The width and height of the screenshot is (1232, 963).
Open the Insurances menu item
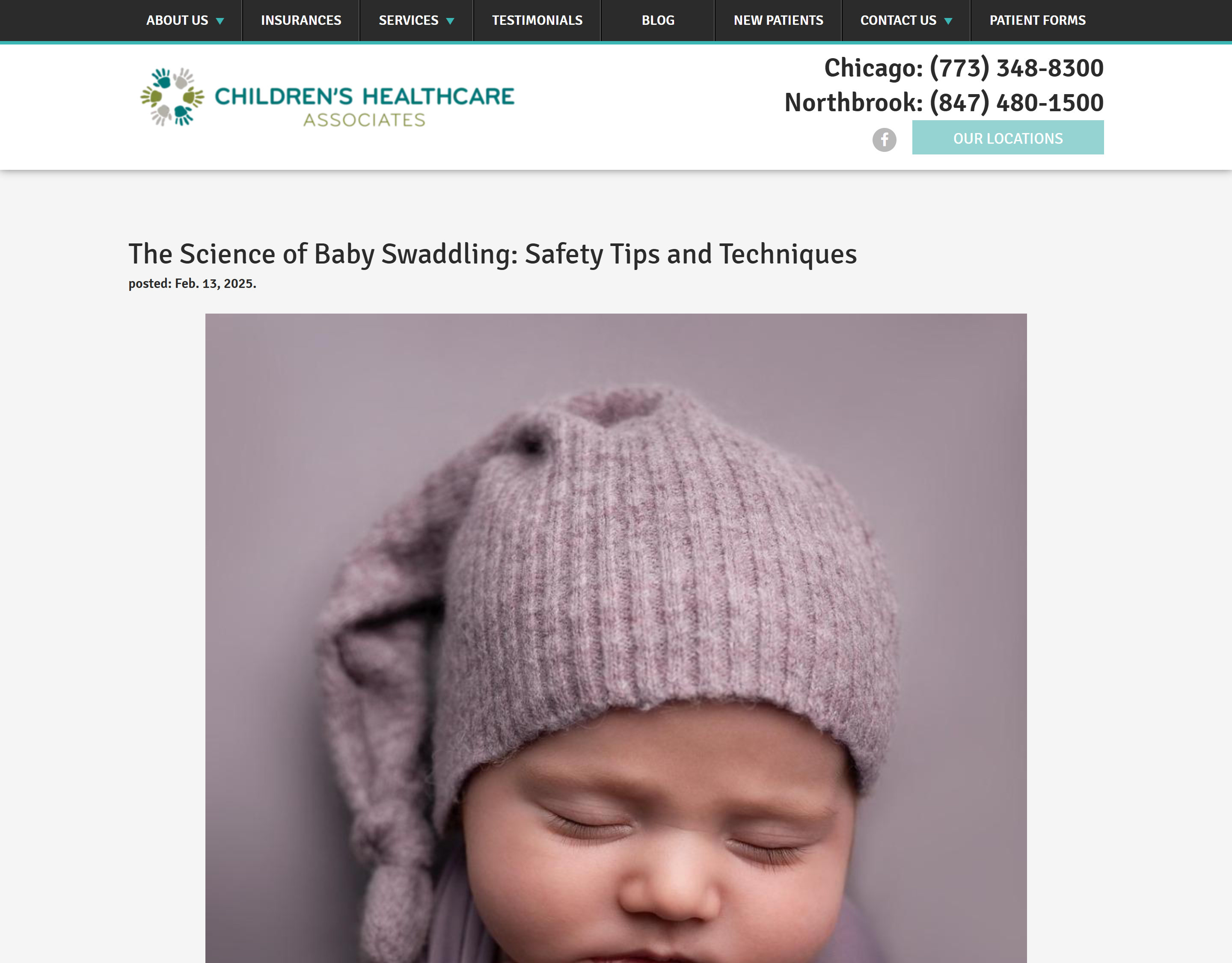pyautogui.click(x=301, y=20)
